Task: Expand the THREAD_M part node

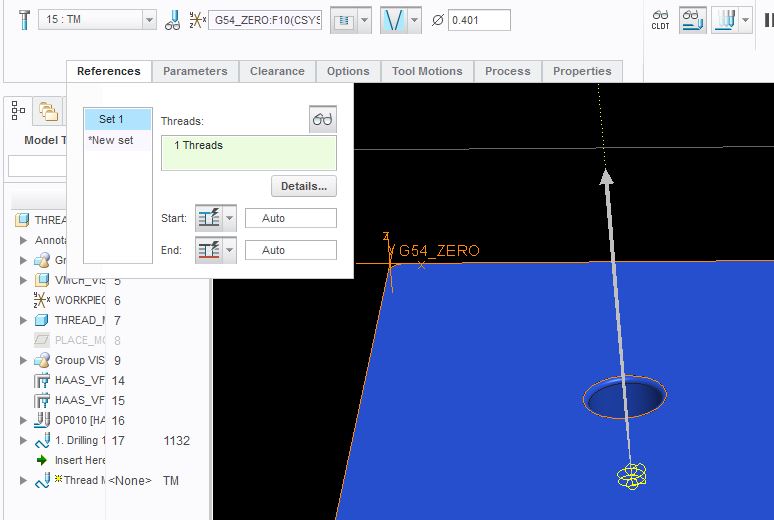Action: click(x=23, y=320)
